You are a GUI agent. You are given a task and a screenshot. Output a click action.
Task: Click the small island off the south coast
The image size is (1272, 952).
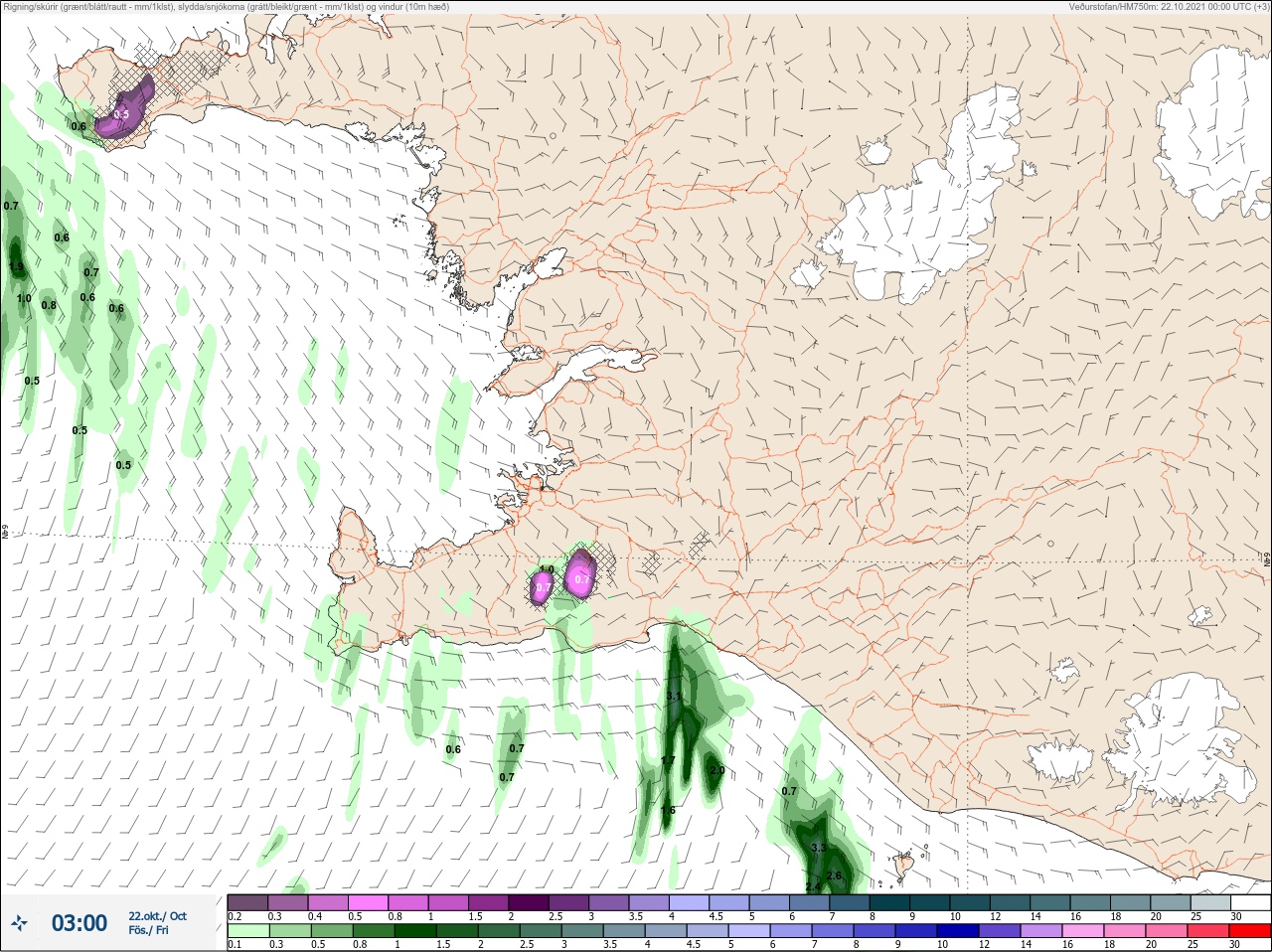point(904,868)
